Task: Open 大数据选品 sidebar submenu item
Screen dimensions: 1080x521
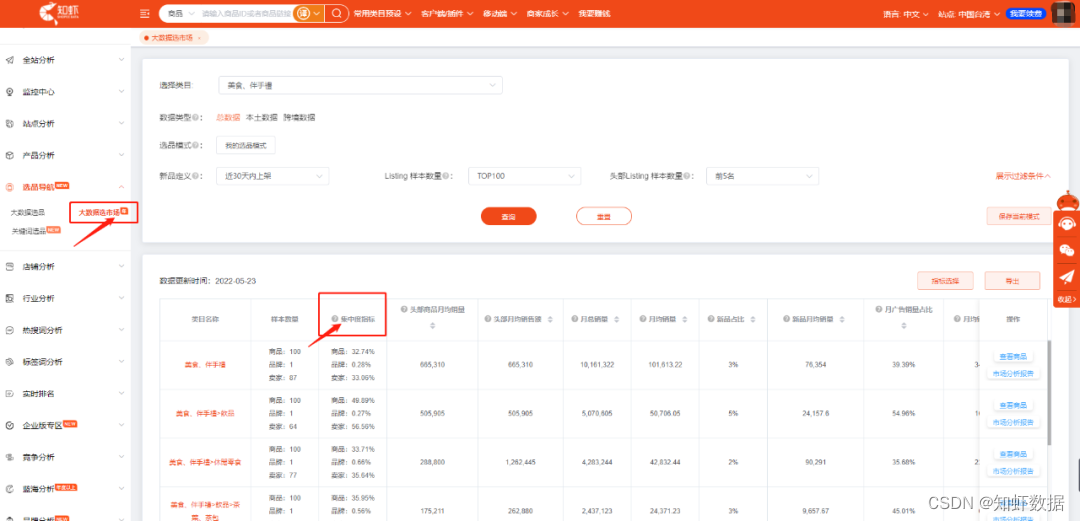Action: [x=28, y=212]
